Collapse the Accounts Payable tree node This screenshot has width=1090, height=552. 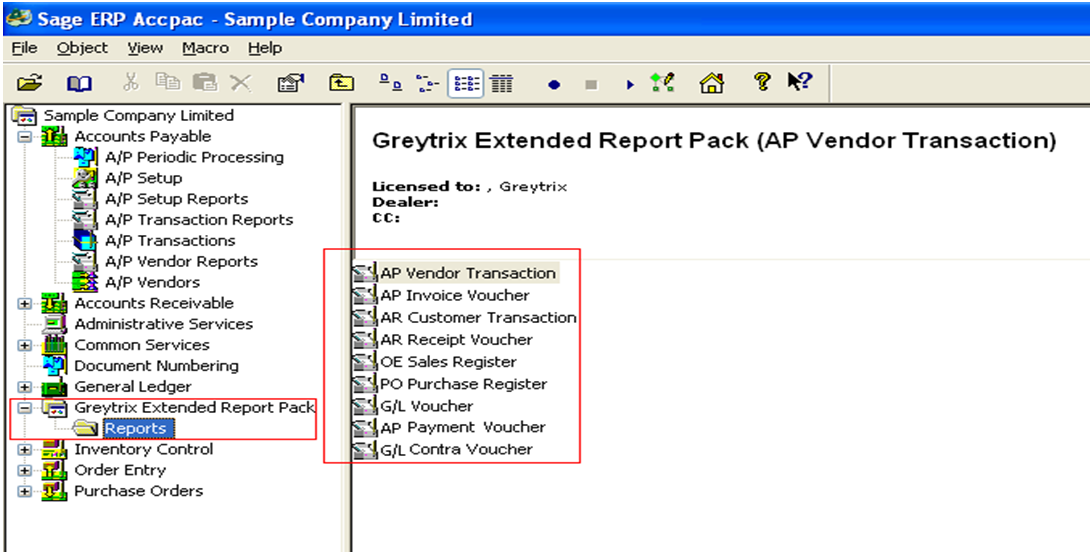tap(25, 136)
